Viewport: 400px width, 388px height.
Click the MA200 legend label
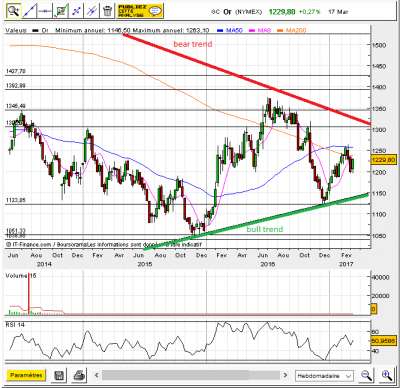[x=296, y=30]
